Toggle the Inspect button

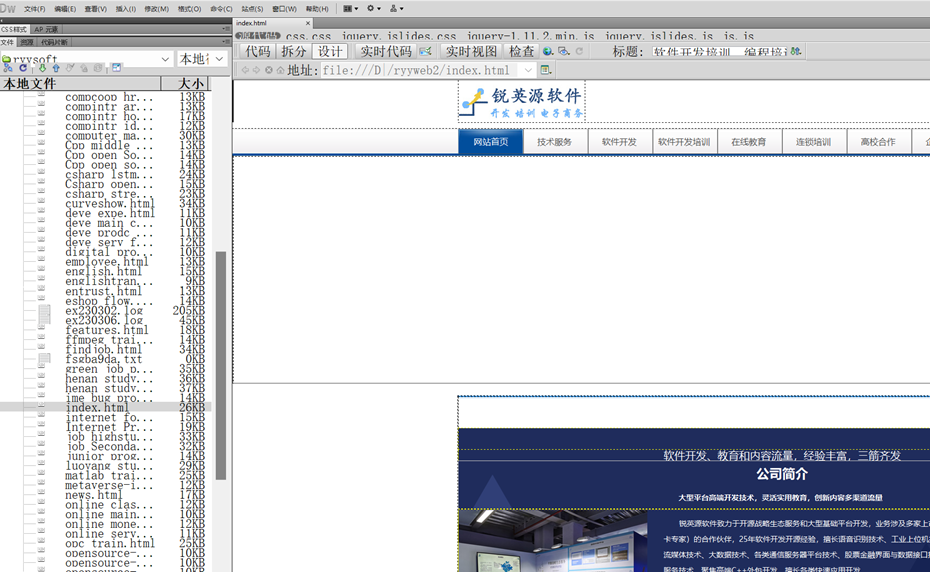[x=522, y=52]
